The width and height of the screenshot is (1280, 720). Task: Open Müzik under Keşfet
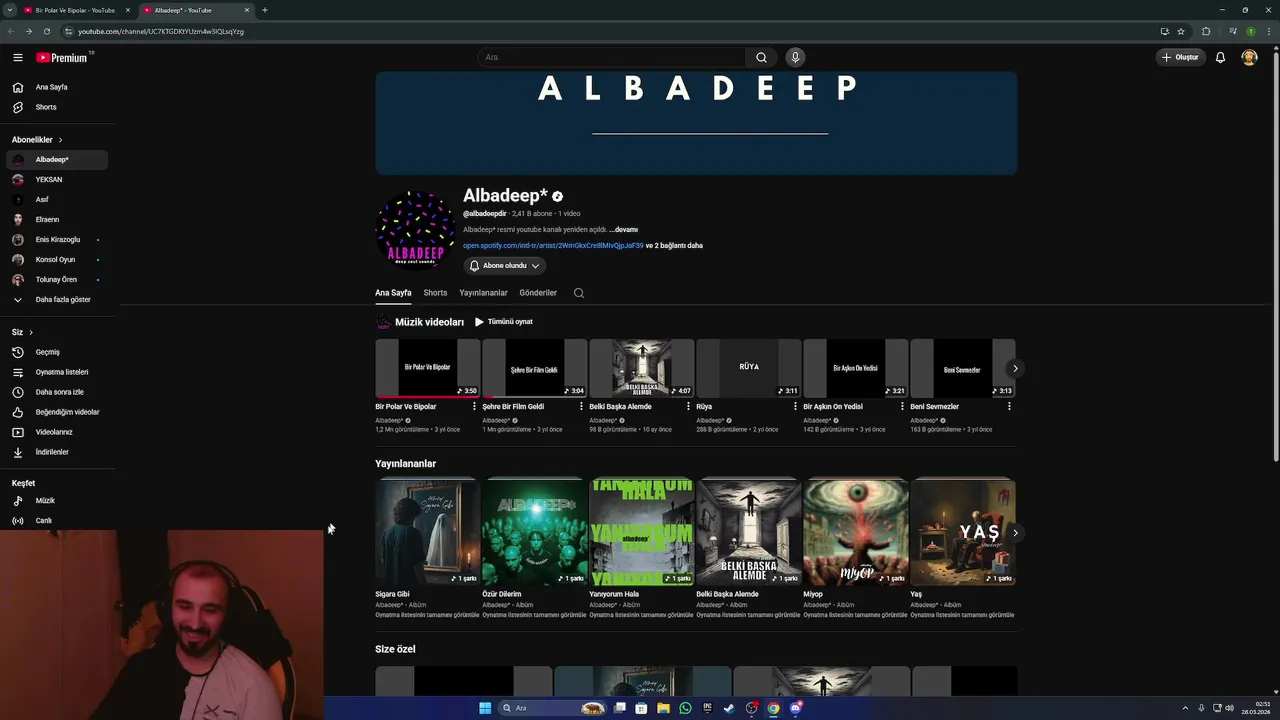[57, 500]
